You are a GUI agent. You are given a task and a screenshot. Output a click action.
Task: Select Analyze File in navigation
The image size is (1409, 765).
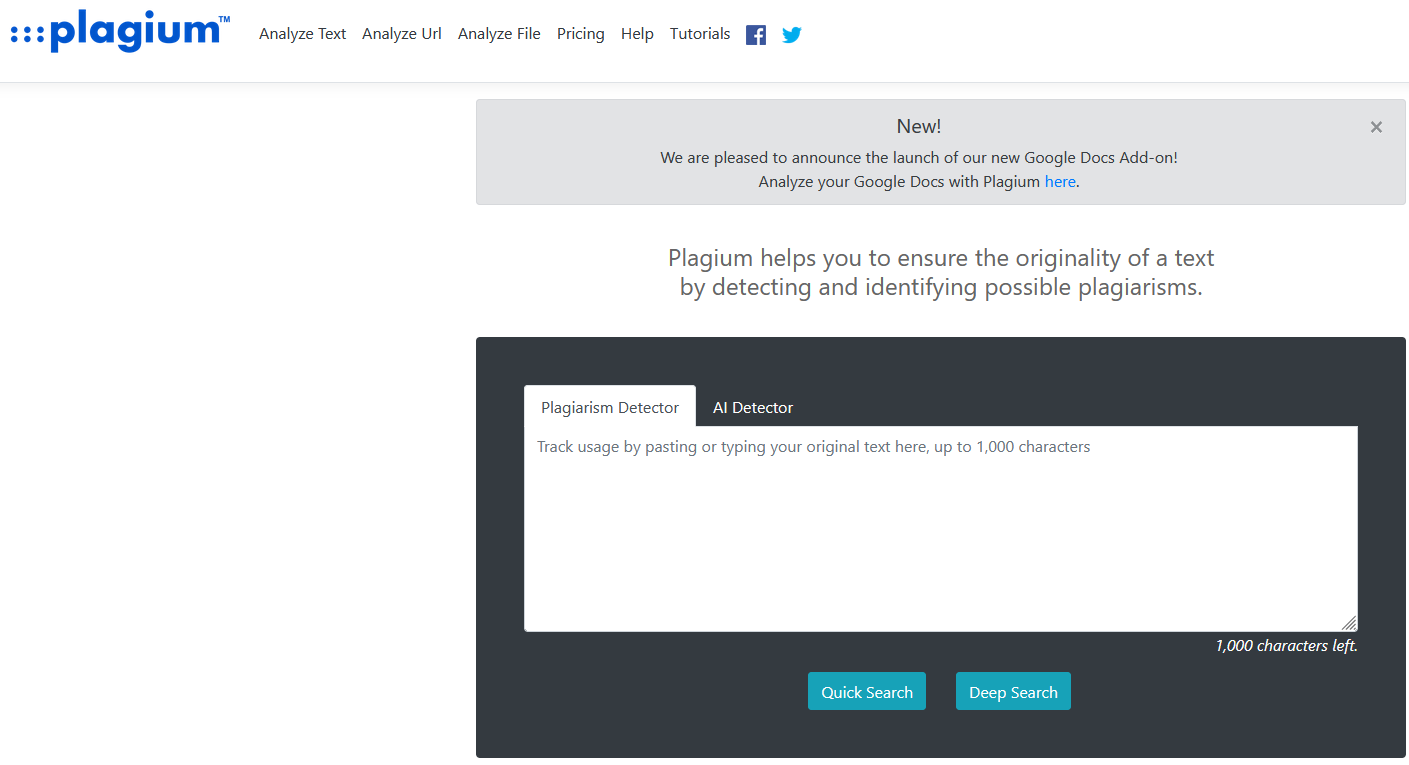click(499, 34)
